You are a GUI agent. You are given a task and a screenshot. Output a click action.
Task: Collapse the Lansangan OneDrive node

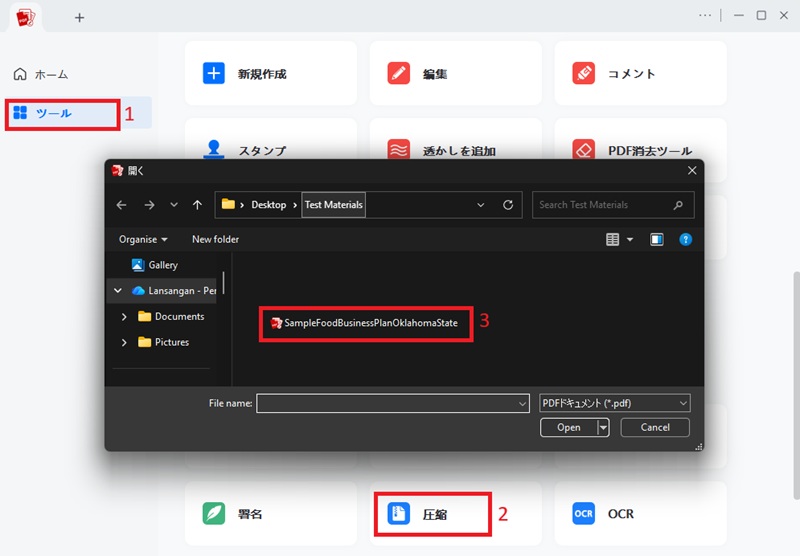click(118, 291)
